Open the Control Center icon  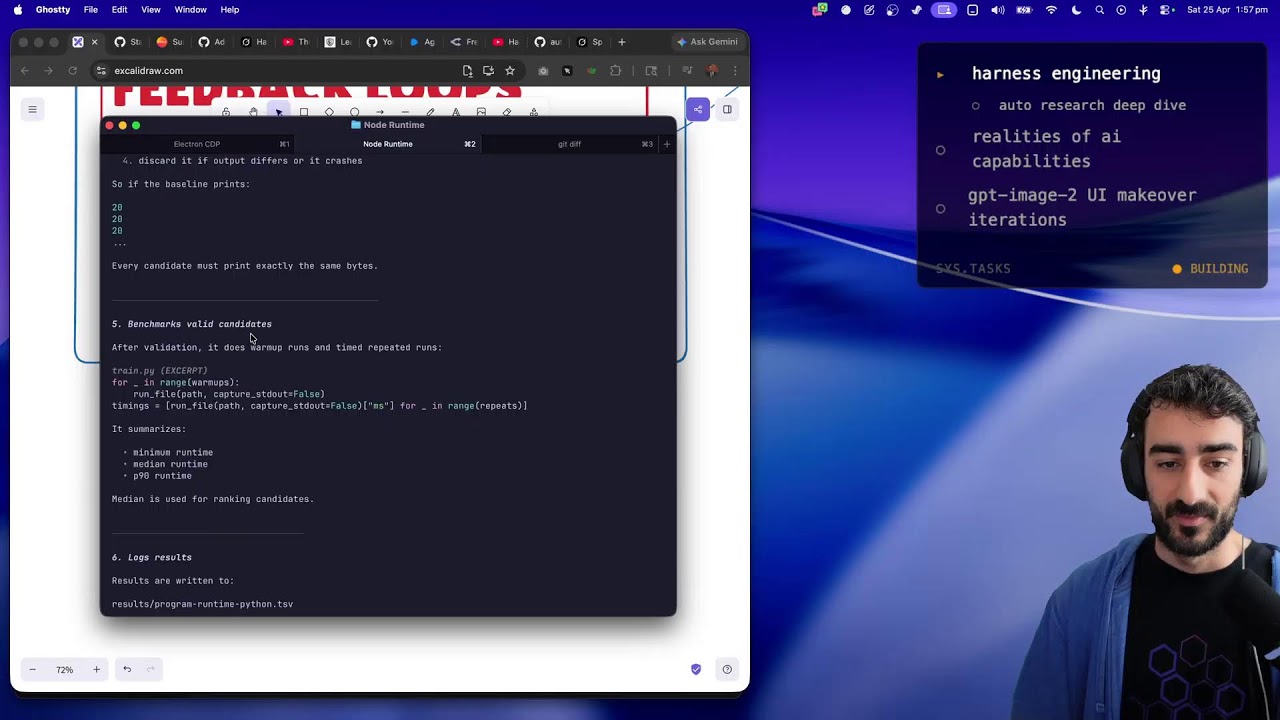[1166, 10]
